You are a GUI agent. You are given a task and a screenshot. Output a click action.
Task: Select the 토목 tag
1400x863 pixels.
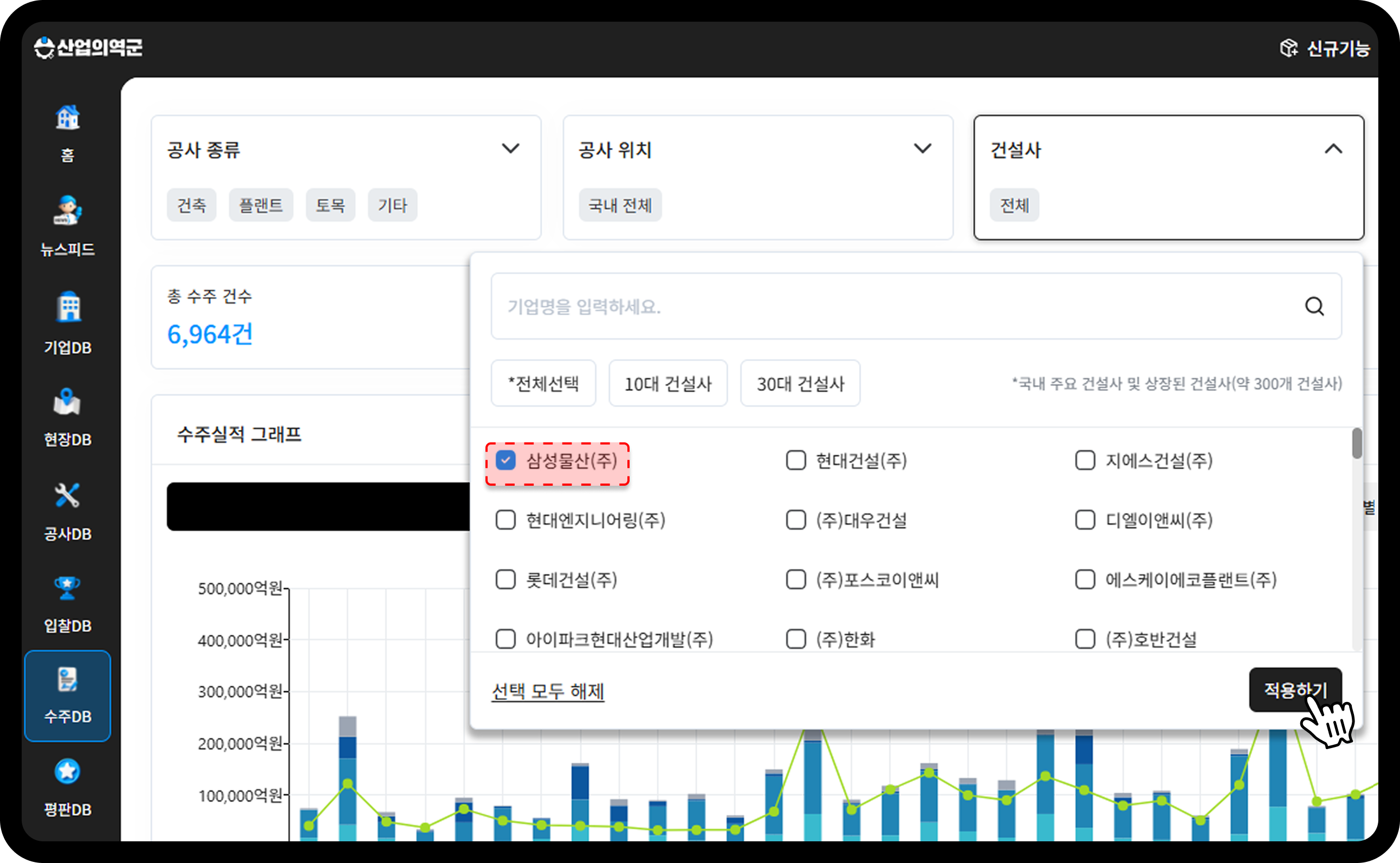[330, 205]
